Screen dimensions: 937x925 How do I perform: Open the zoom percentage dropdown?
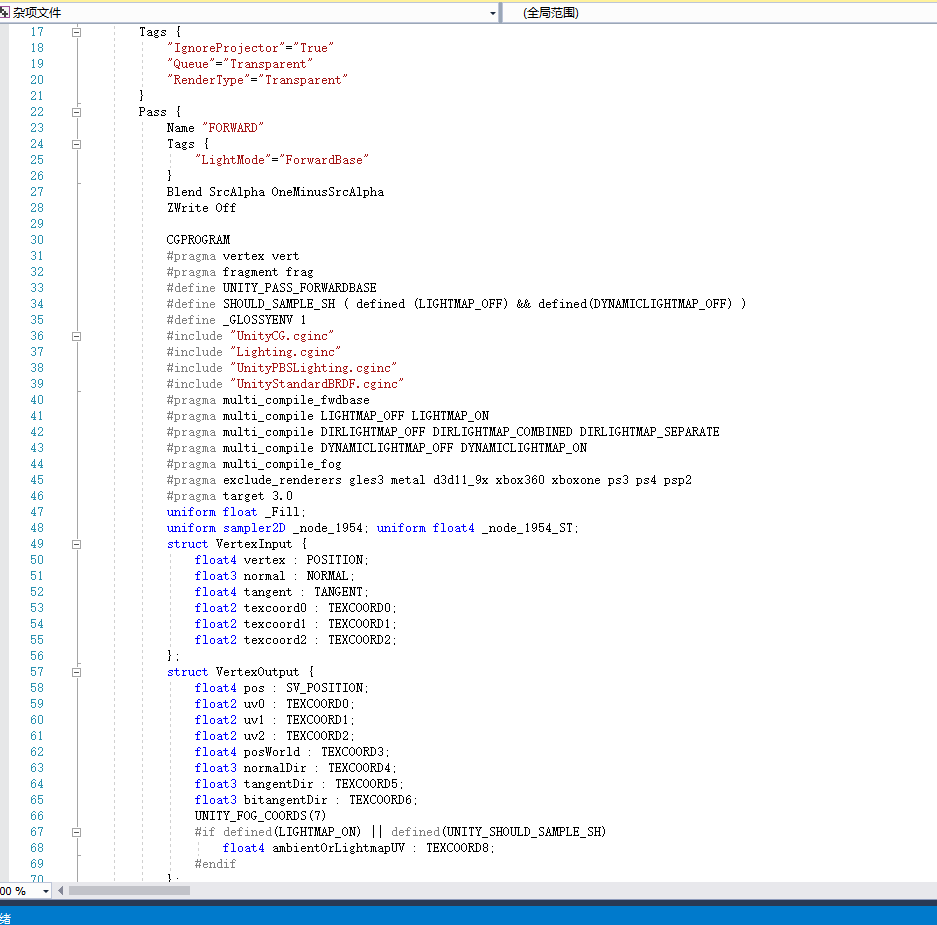click(x=45, y=891)
